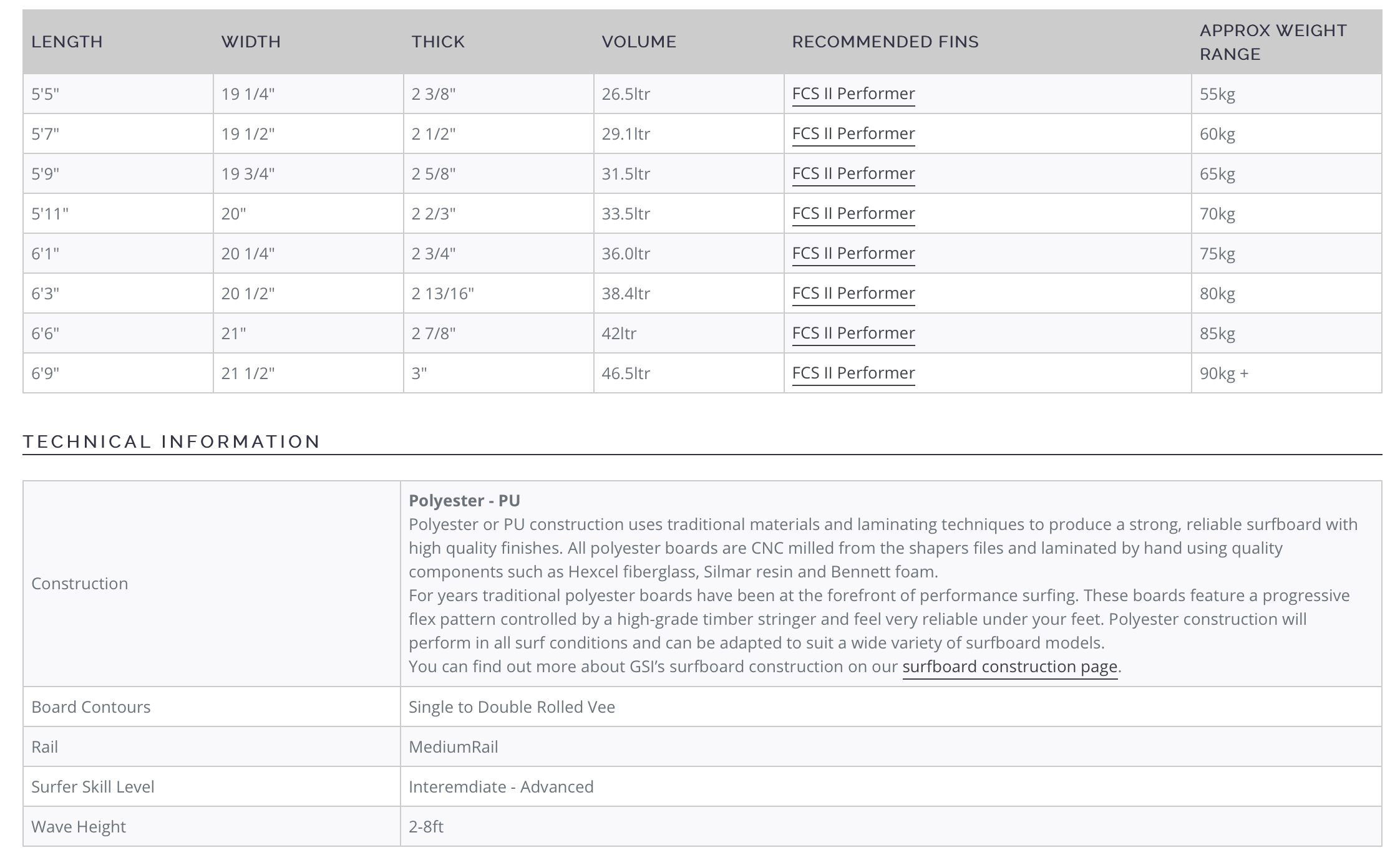The height and width of the screenshot is (863, 1400).
Task: Click the 42ltr volume cell
Action: pyautogui.click(x=689, y=333)
